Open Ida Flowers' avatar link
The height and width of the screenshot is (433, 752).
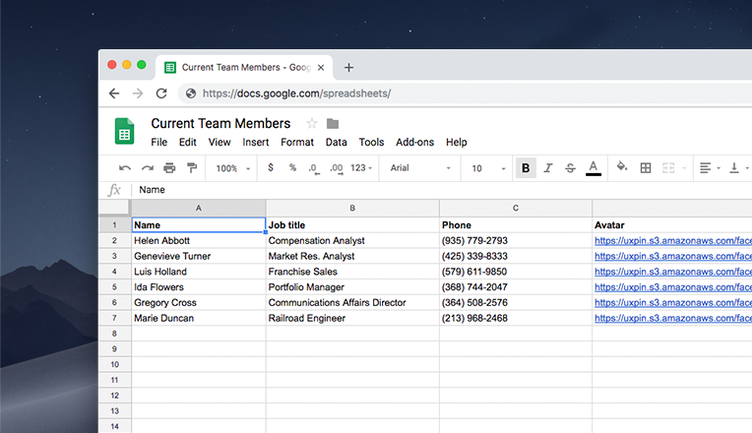tap(673, 287)
